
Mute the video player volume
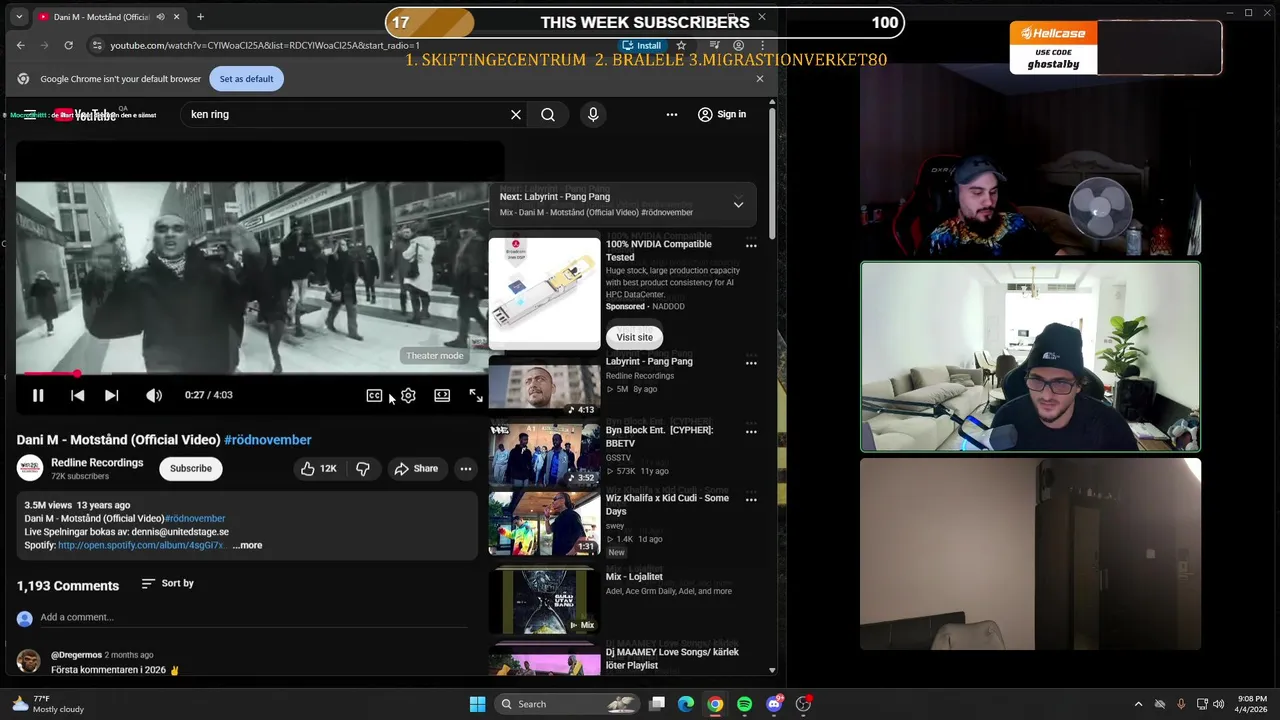[154, 395]
